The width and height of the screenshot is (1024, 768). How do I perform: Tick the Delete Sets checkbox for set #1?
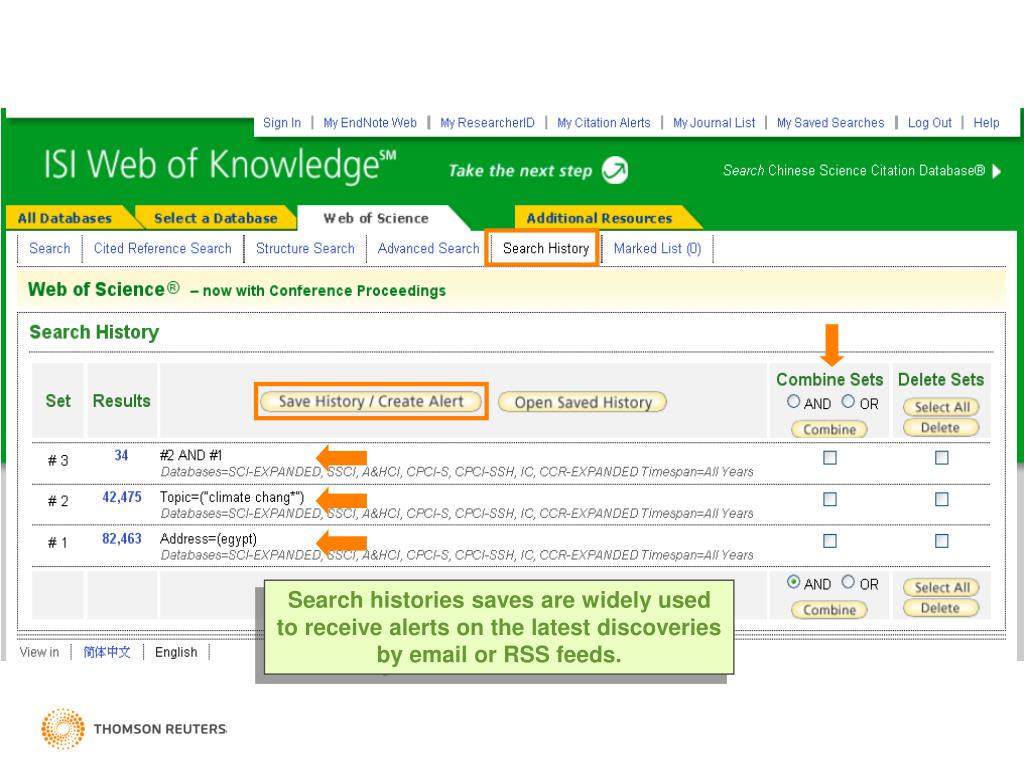click(941, 541)
